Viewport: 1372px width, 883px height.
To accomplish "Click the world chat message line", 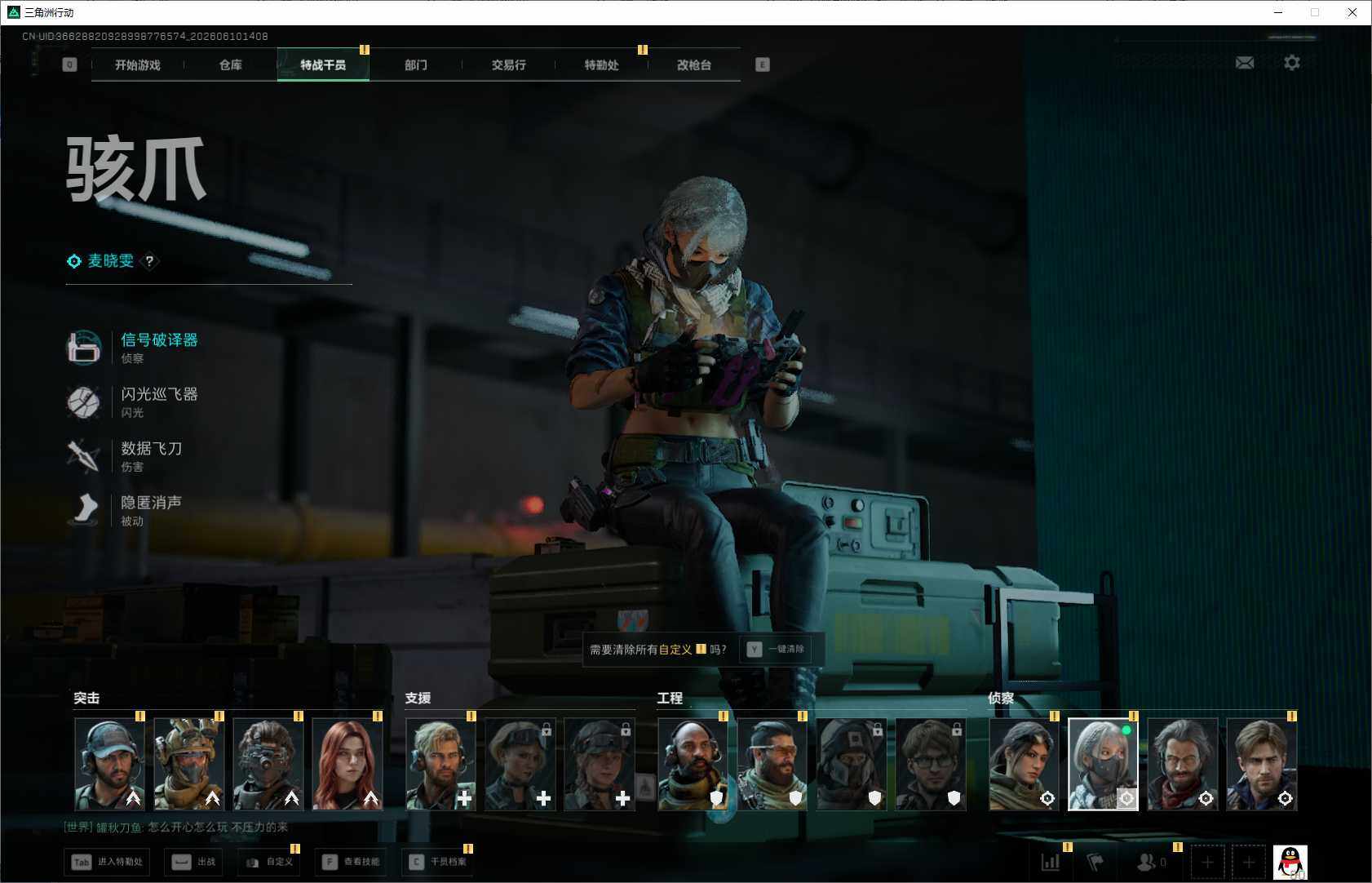I will (x=176, y=827).
